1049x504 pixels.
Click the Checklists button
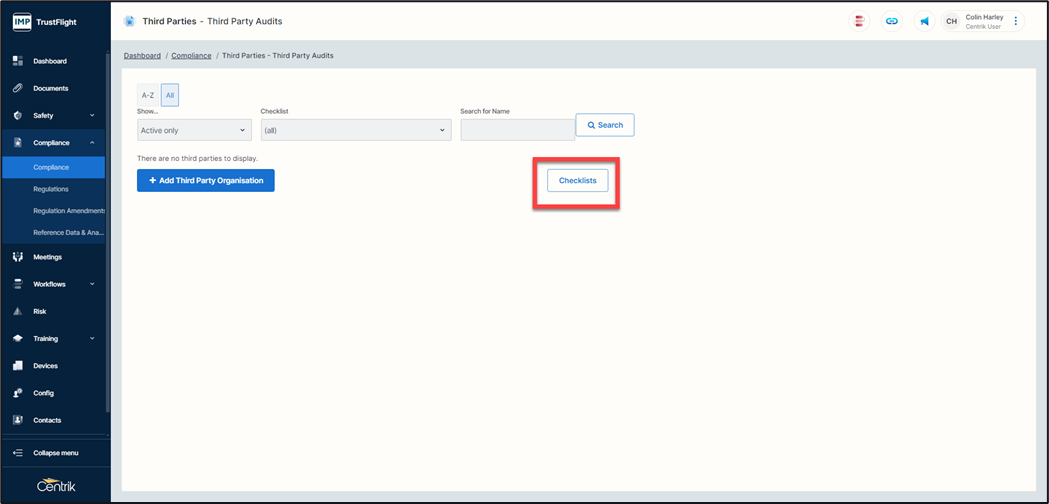(577, 181)
